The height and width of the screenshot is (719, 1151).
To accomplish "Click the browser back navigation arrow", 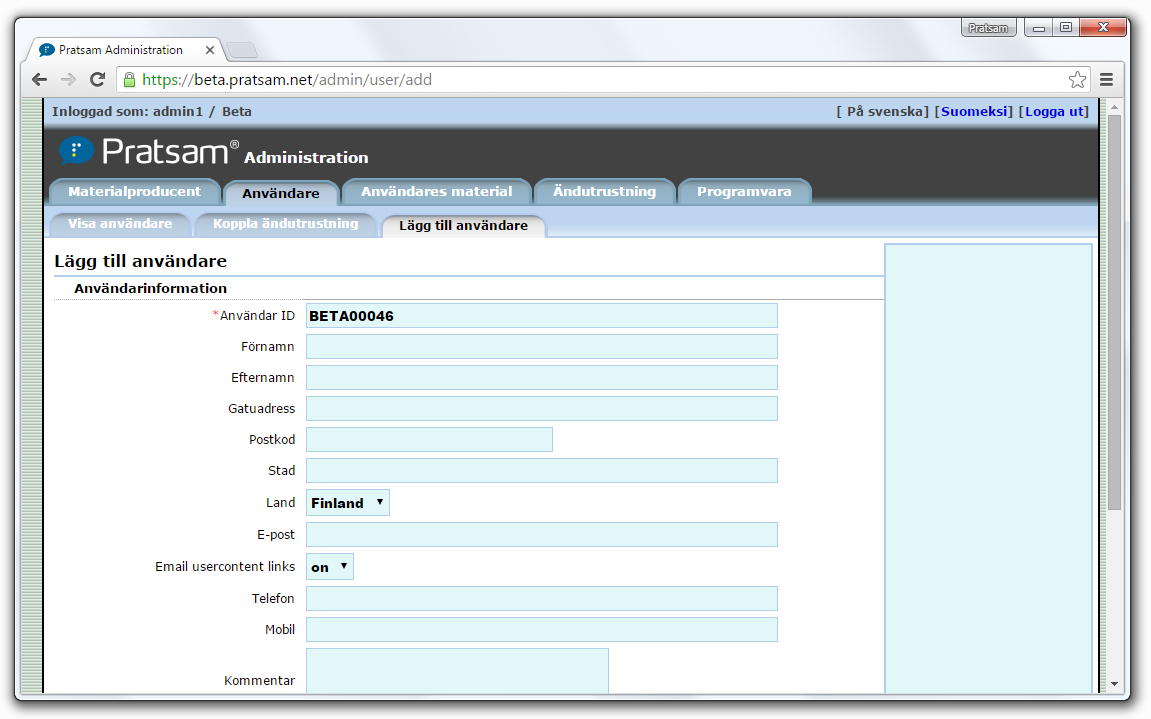I will (38, 79).
